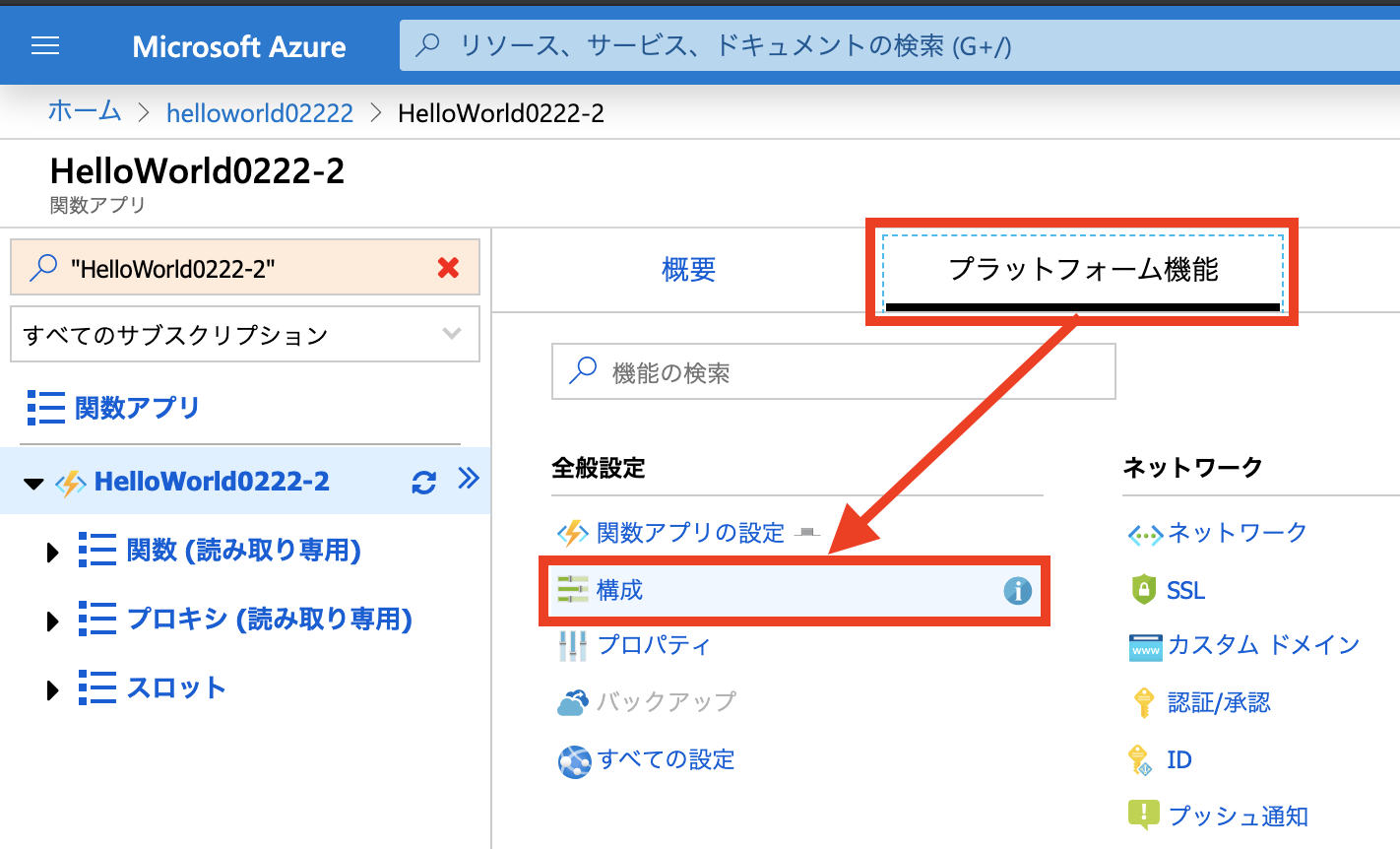Click the プッシュ通知 notification icon
This screenshot has height=849, width=1400.
1143,815
